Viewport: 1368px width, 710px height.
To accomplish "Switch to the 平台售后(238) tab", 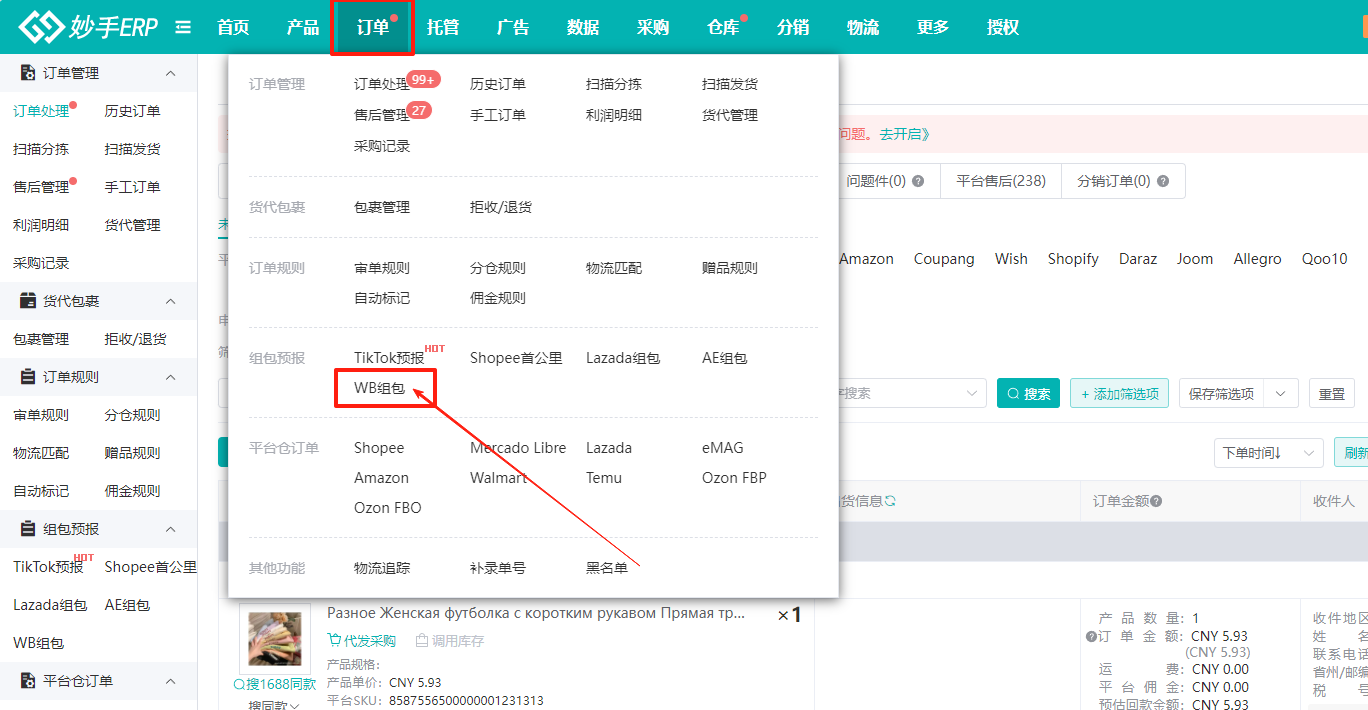I will point(1001,181).
